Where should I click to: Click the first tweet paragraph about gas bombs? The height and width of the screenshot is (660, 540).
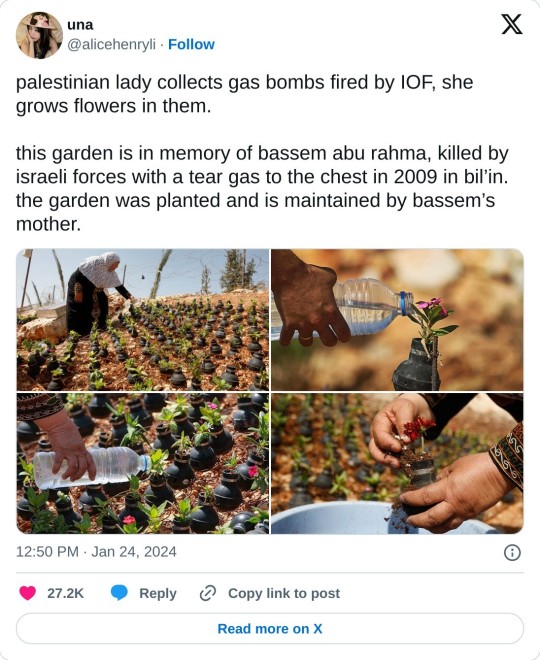(x=245, y=94)
